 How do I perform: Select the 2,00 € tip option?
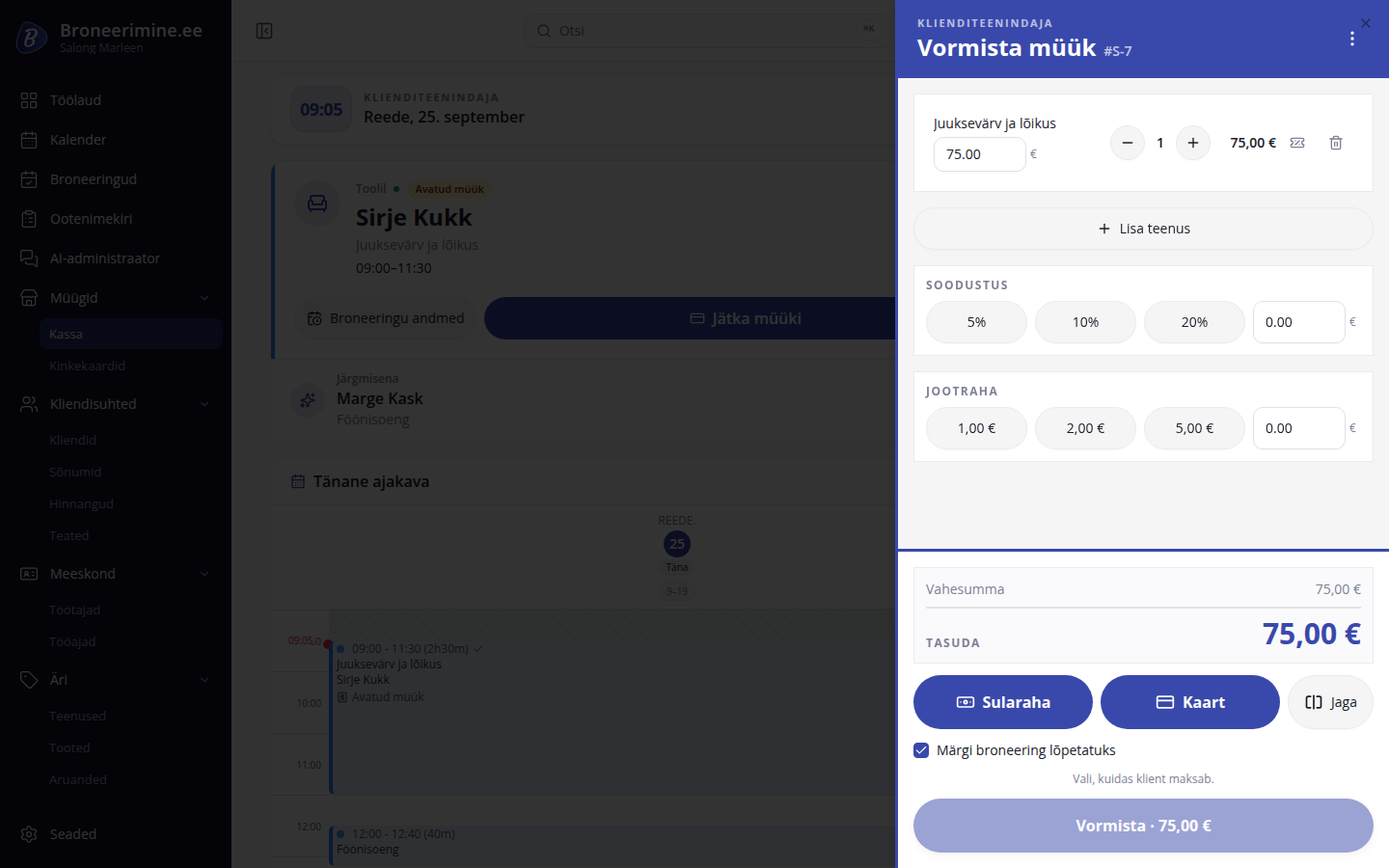(x=1085, y=428)
